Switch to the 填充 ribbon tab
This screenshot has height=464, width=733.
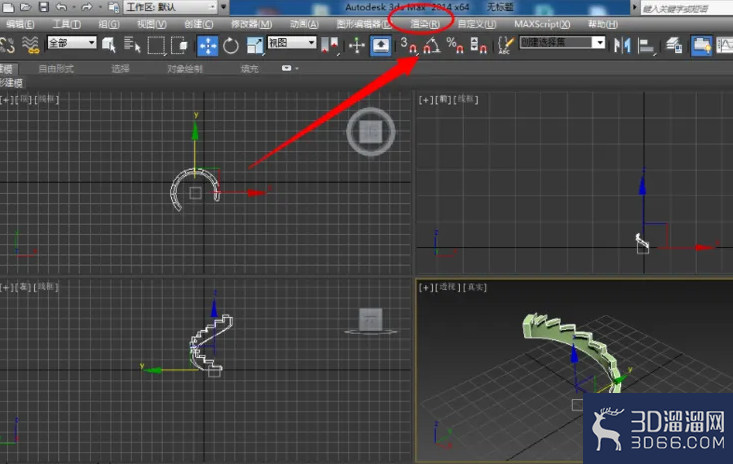[249, 69]
